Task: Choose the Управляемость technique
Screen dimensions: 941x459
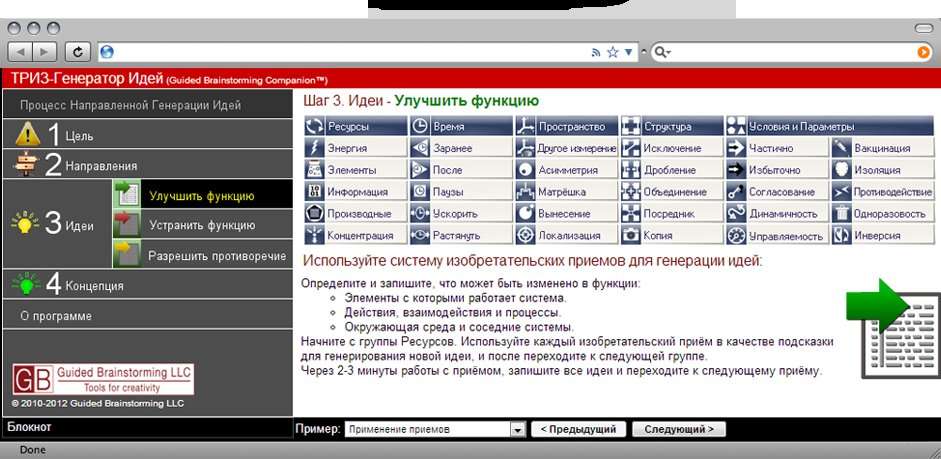Action: tap(777, 235)
